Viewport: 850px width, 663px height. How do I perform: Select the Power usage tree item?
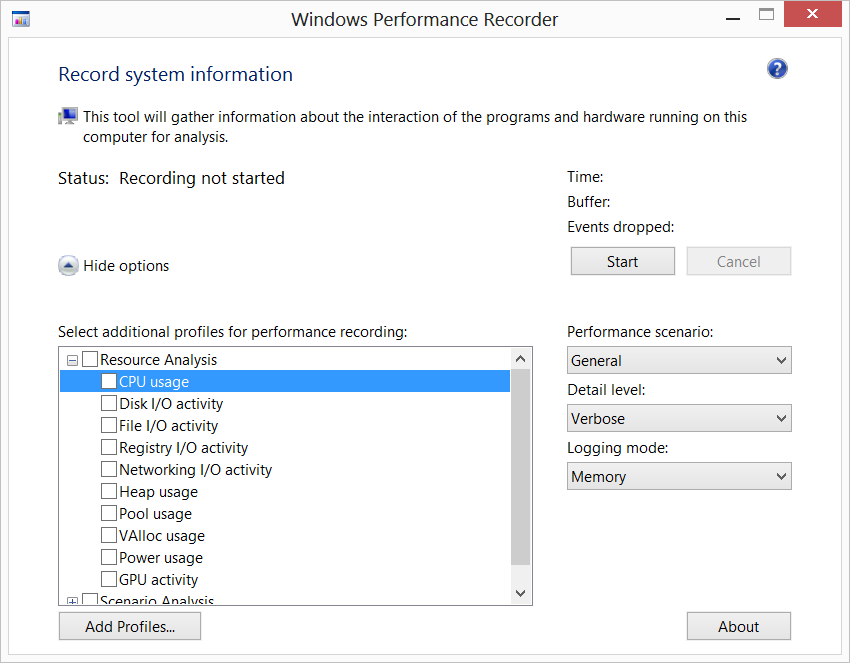[160, 558]
